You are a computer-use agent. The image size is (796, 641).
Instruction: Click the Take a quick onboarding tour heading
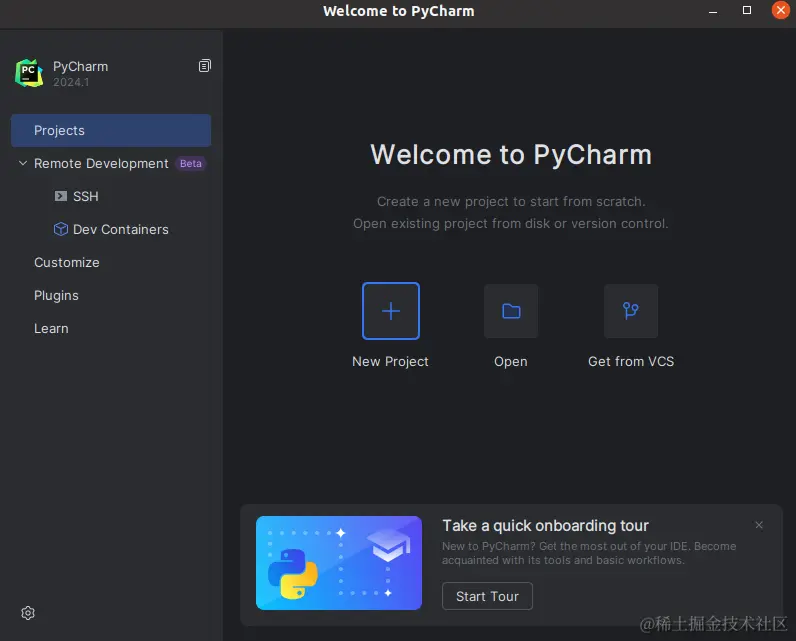pos(545,526)
